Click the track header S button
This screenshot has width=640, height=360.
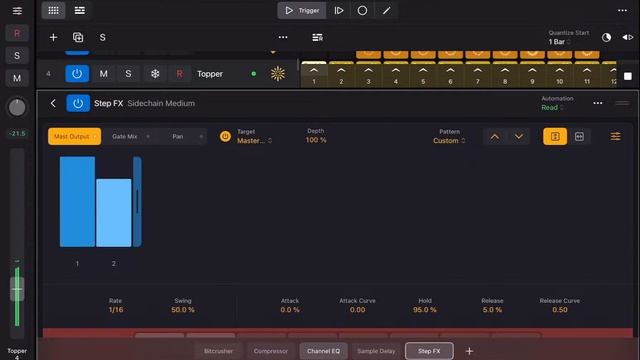(102, 38)
